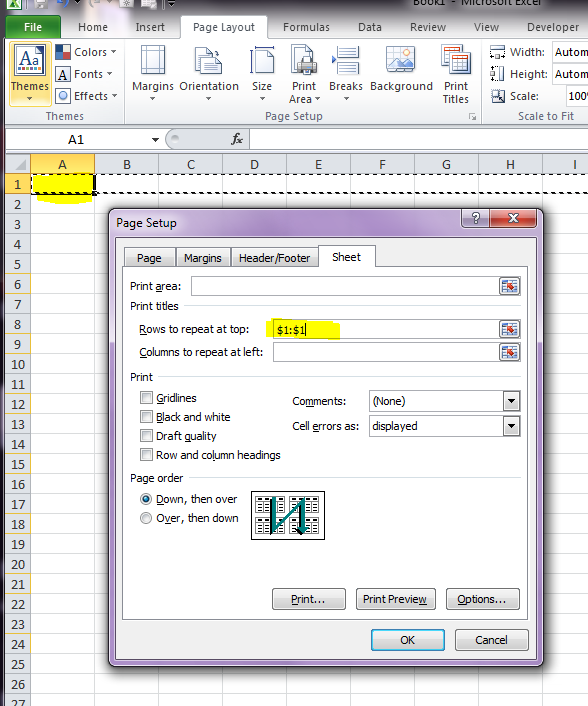Screen dimensions: 588x706
Task: Open theme Effects menu
Action: tap(86, 96)
